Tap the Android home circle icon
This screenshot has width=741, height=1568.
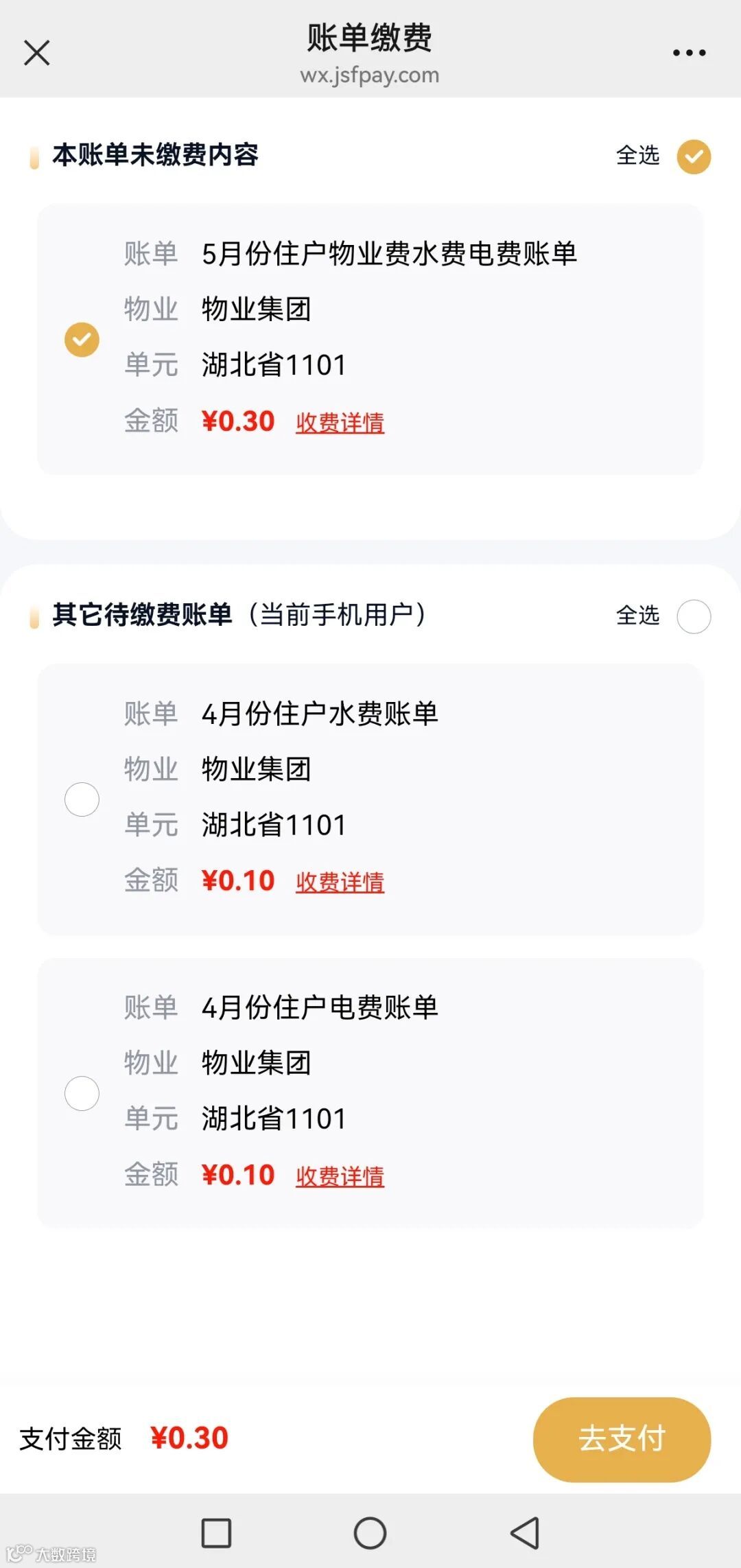370,1532
